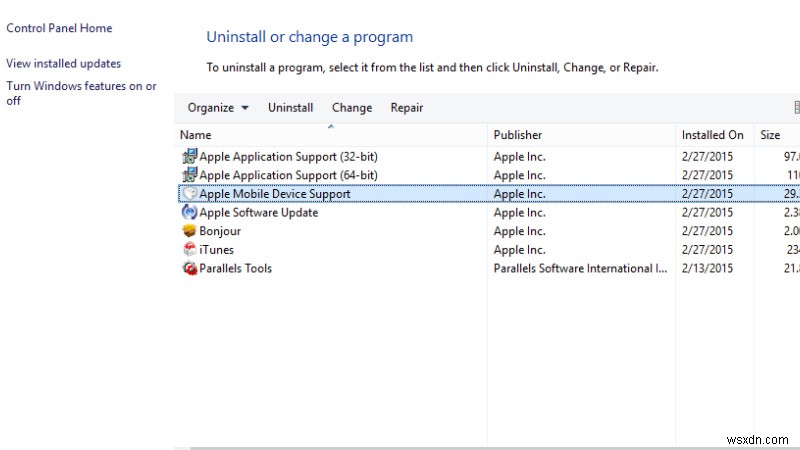The image size is (800, 450).
Task: Click the Change toolbar button
Action: click(x=352, y=108)
